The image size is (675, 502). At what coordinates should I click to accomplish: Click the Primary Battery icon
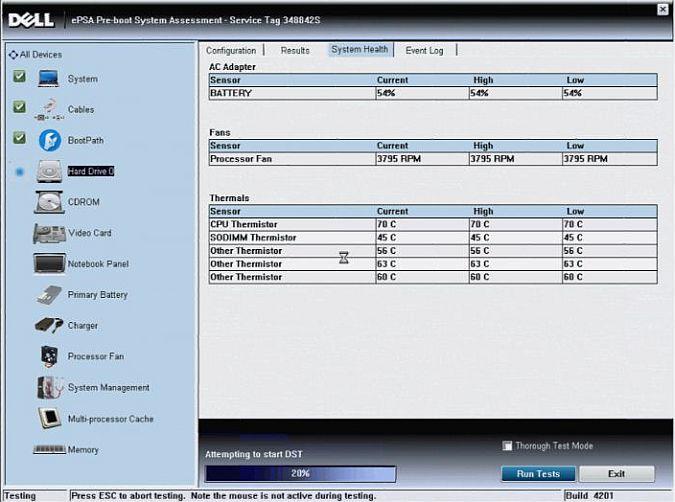(x=50, y=295)
